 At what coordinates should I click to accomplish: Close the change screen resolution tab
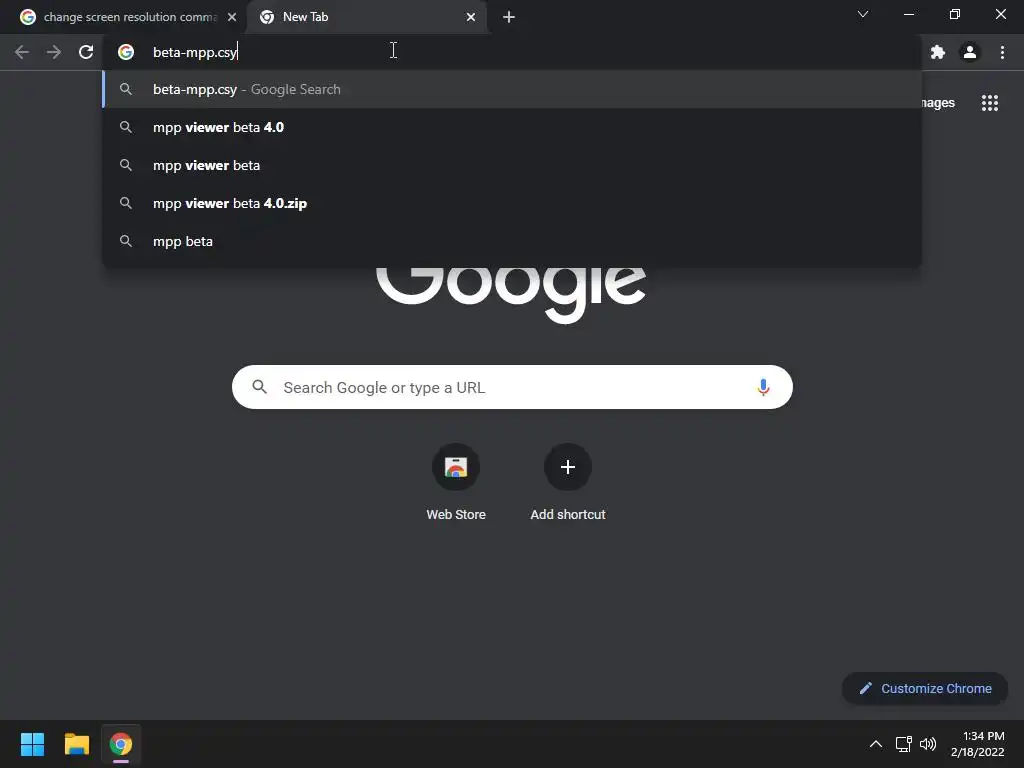232,17
